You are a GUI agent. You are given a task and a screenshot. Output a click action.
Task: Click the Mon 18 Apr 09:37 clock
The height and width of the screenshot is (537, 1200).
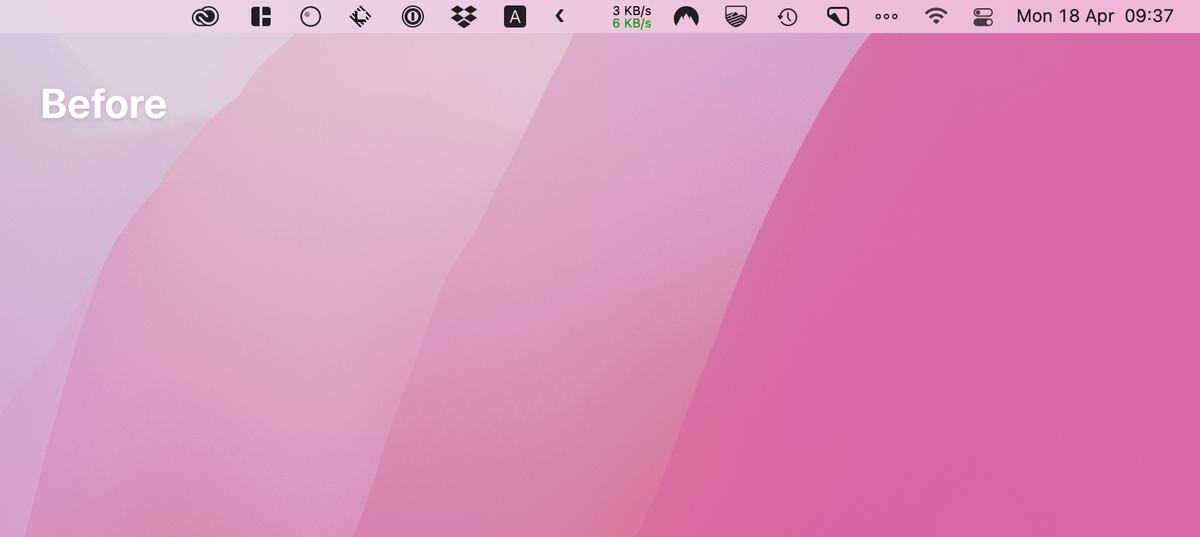tap(1094, 16)
